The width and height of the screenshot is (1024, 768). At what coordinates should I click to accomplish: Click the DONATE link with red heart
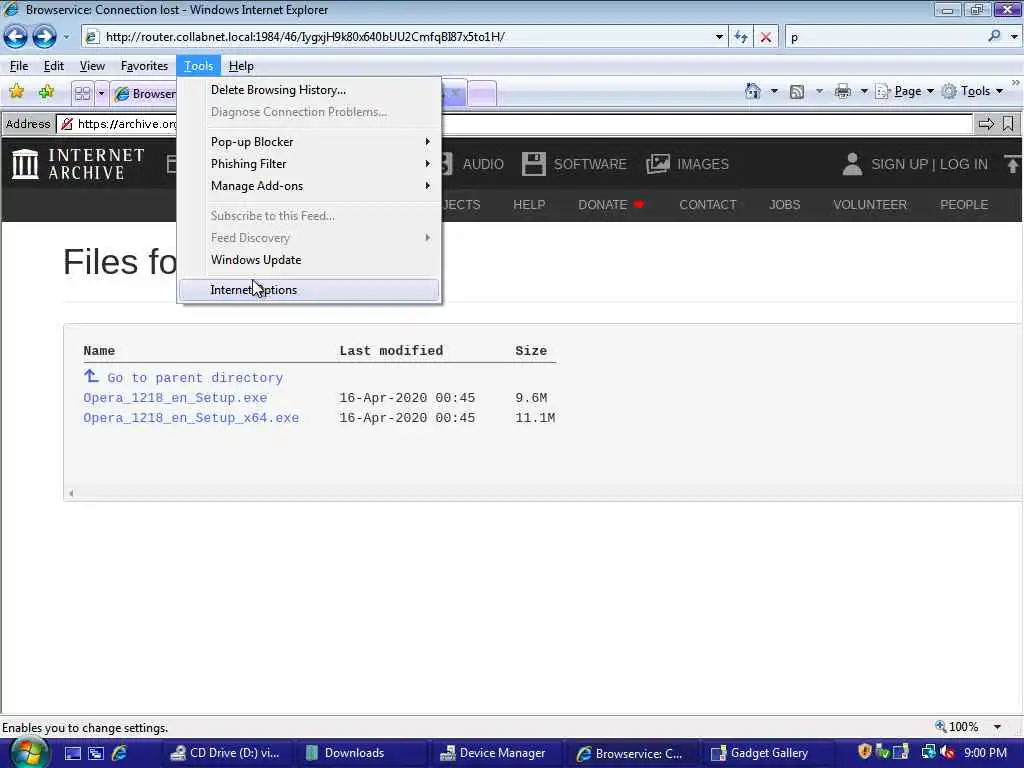[611, 205]
